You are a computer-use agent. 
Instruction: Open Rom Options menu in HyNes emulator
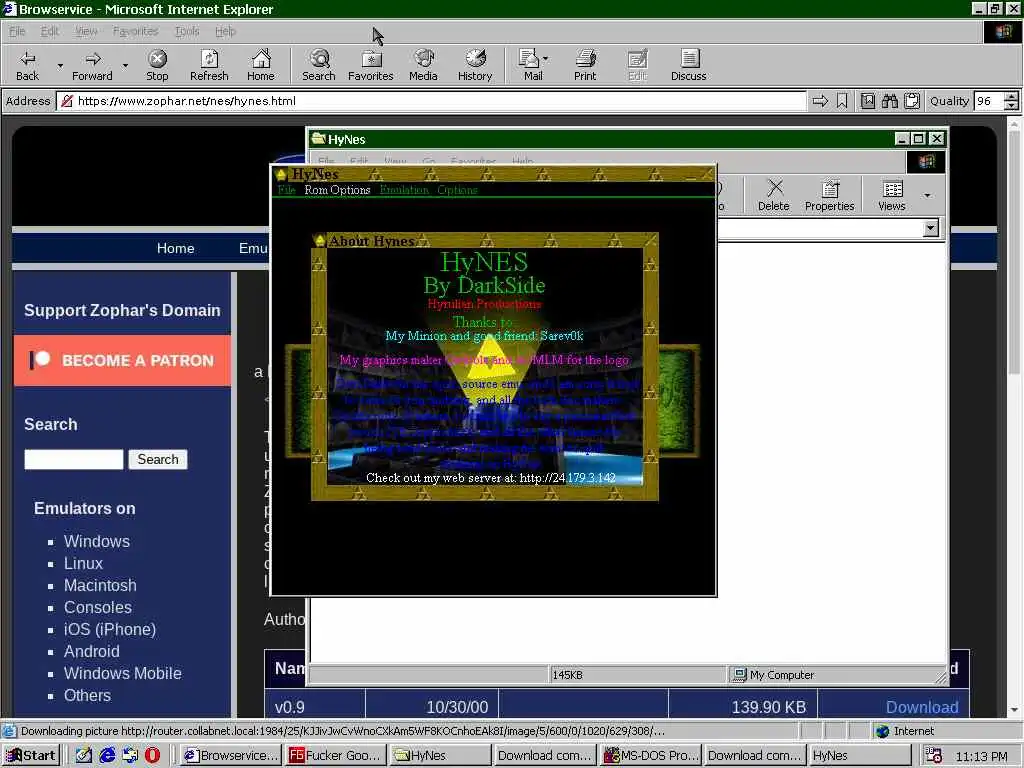coord(337,190)
